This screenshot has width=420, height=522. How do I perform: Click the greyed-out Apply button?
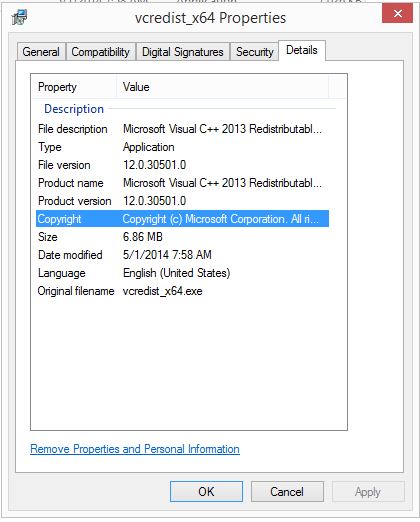pyautogui.click(x=368, y=491)
